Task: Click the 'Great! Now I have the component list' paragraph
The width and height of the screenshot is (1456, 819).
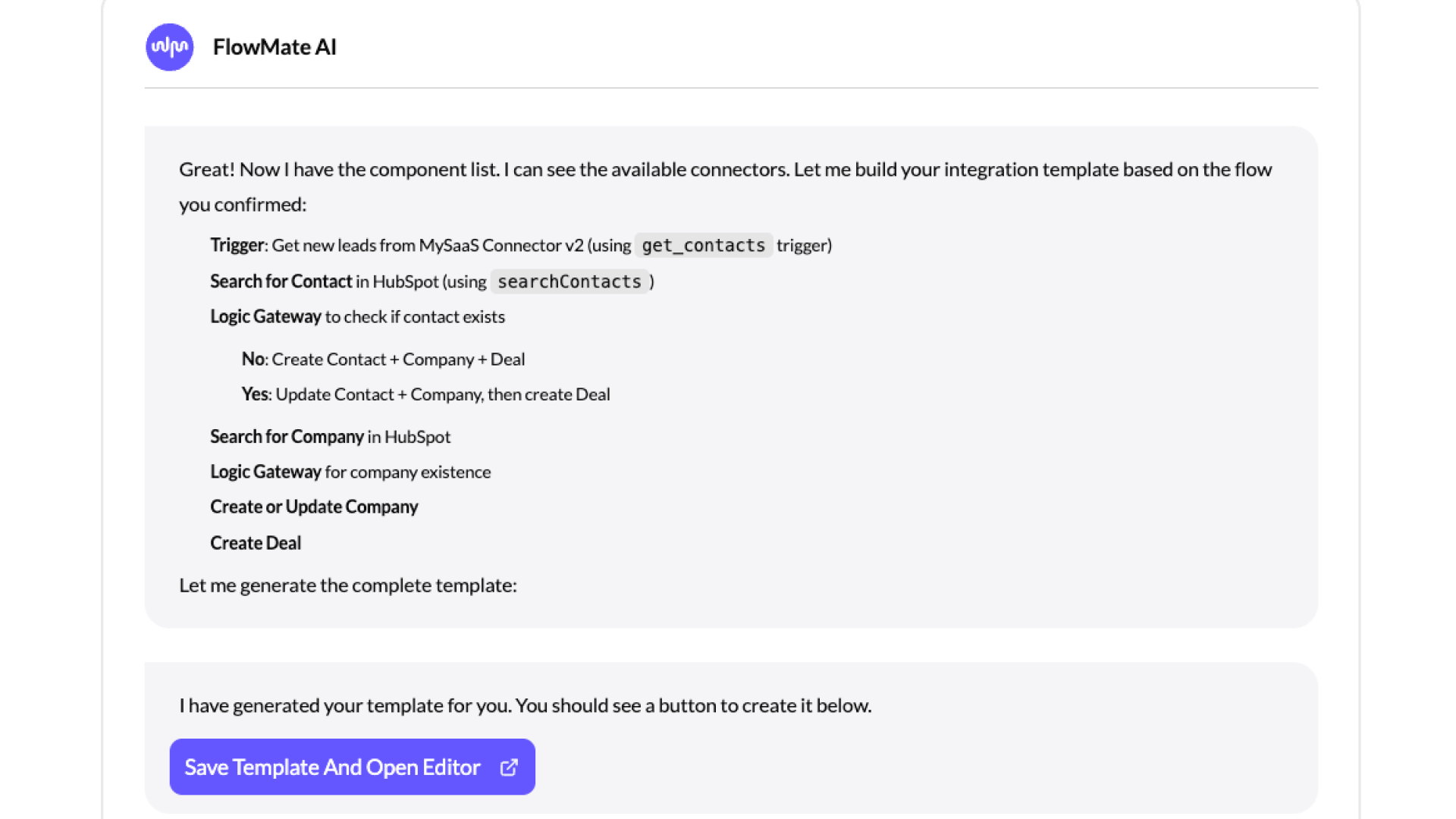Action: pyautogui.click(x=725, y=170)
